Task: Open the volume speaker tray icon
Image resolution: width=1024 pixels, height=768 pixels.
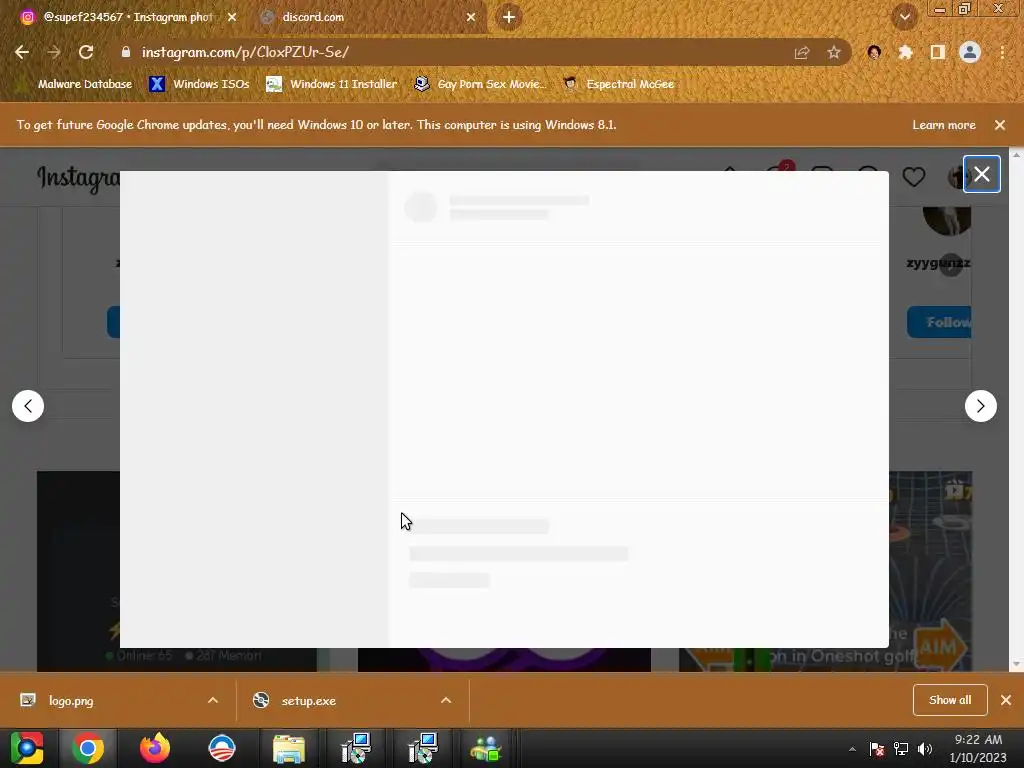Action: 925,749
